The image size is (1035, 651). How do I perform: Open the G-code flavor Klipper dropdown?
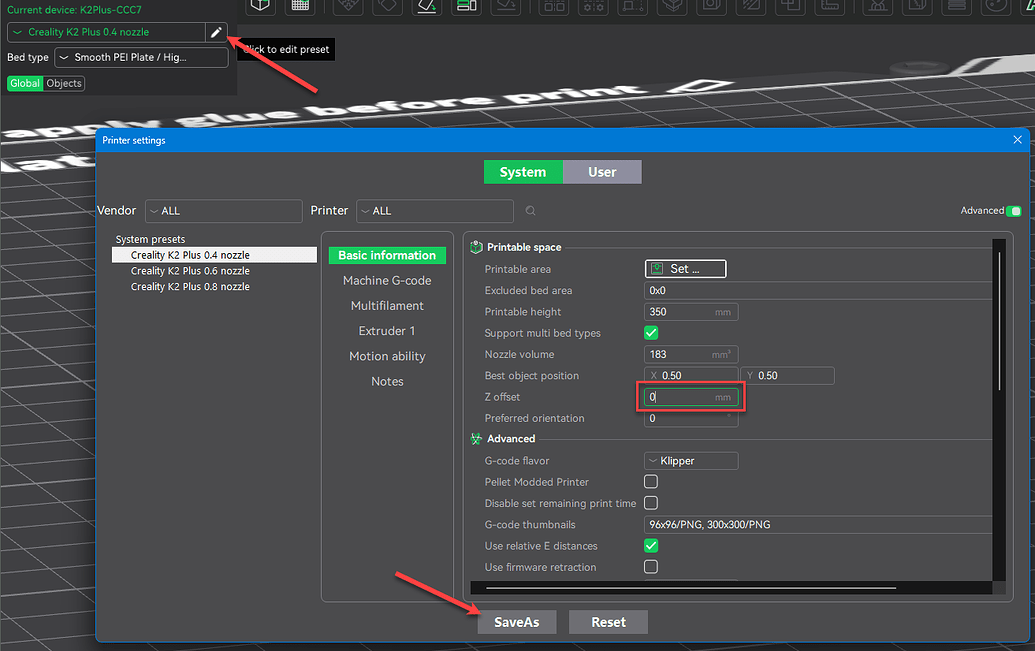[x=691, y=460]
